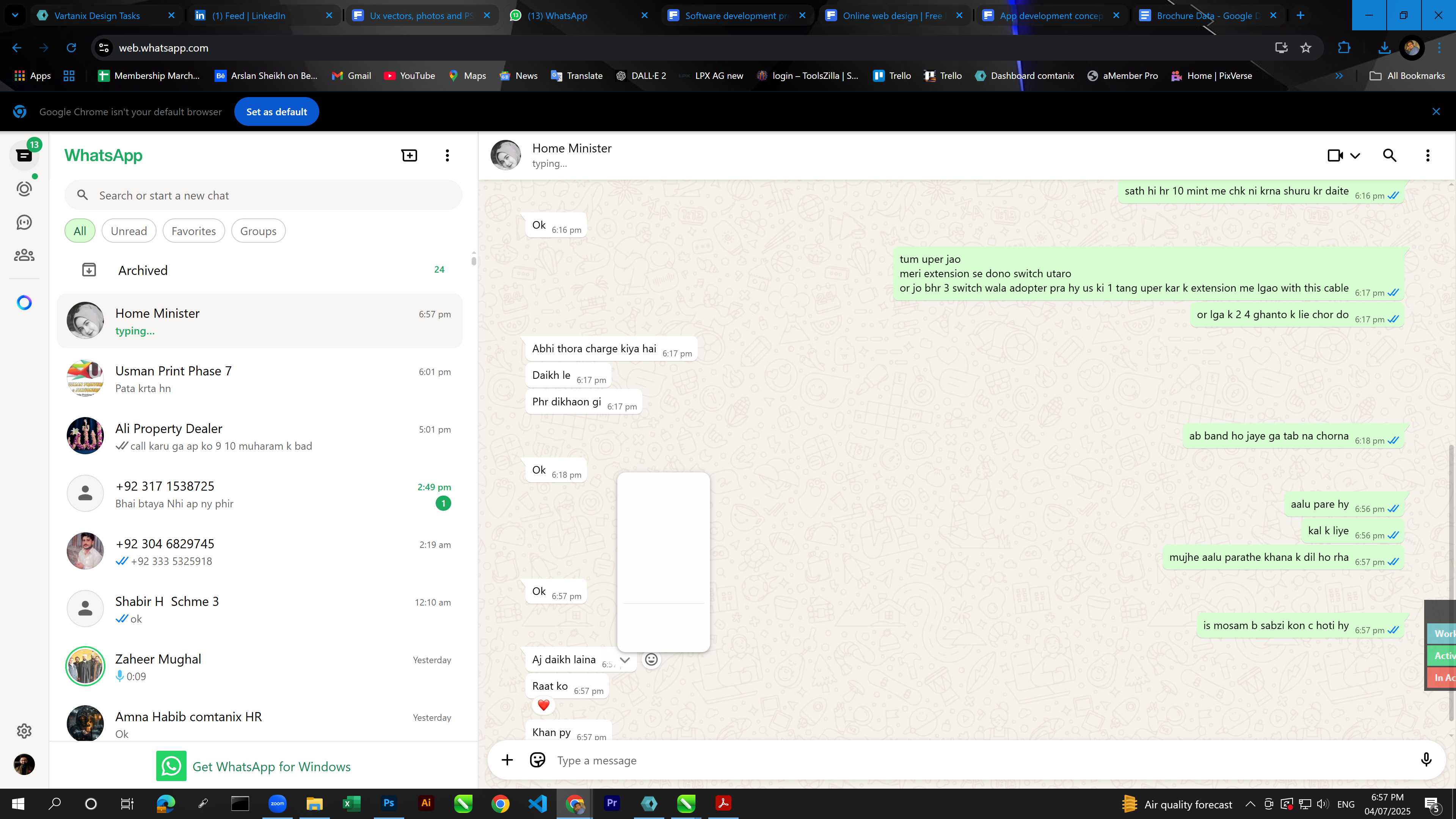Open Photoshop from the taskbar

point(389,803)
